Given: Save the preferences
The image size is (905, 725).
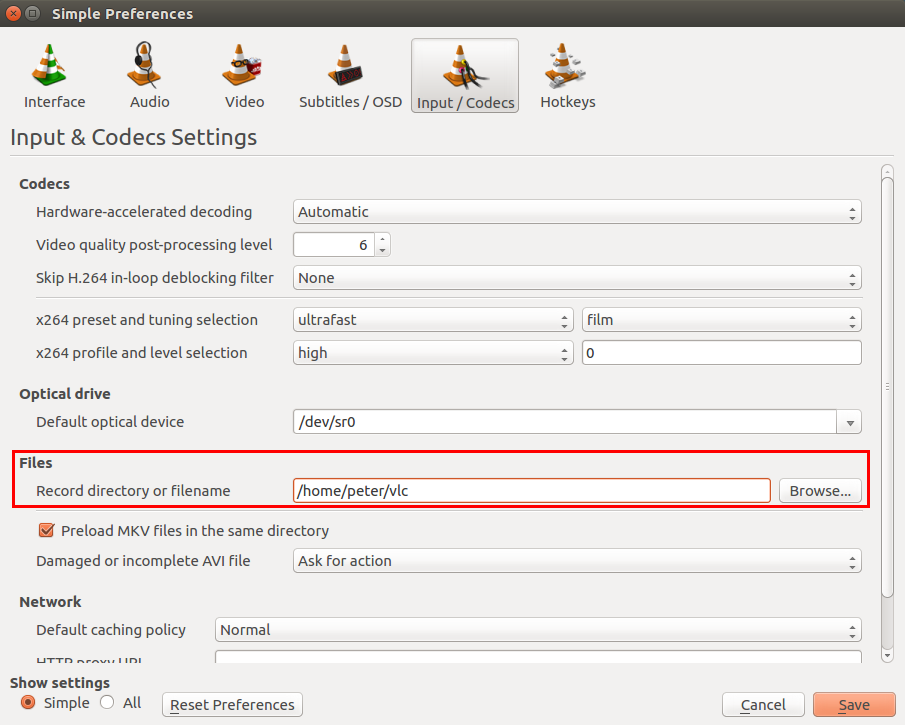Looking at the screenshot, I should pyautogui.click(x=854, y=705).
